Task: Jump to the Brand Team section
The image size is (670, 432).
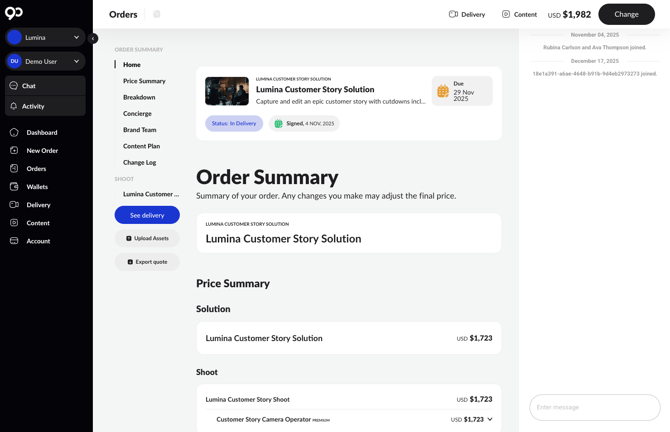Action: pos(139,130)
